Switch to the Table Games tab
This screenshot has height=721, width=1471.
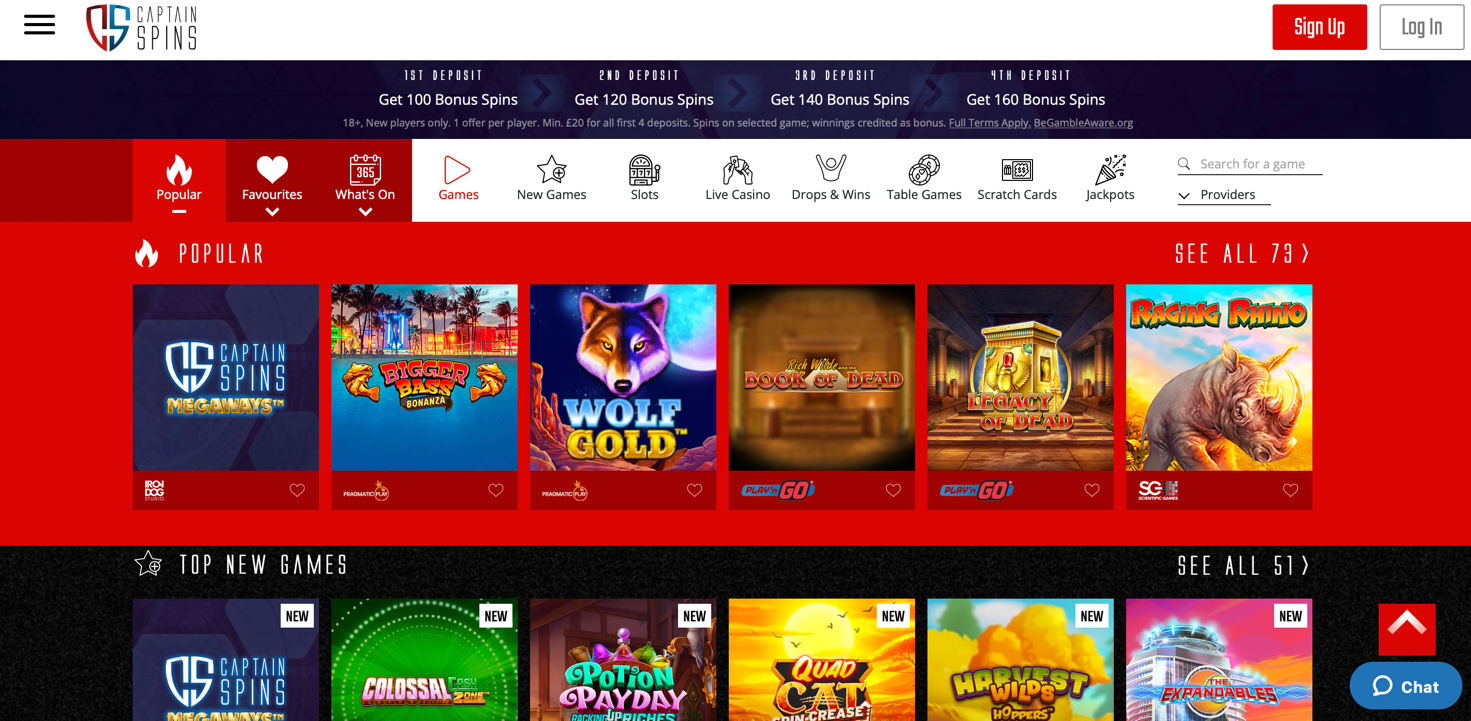click(x=924, y=179)
